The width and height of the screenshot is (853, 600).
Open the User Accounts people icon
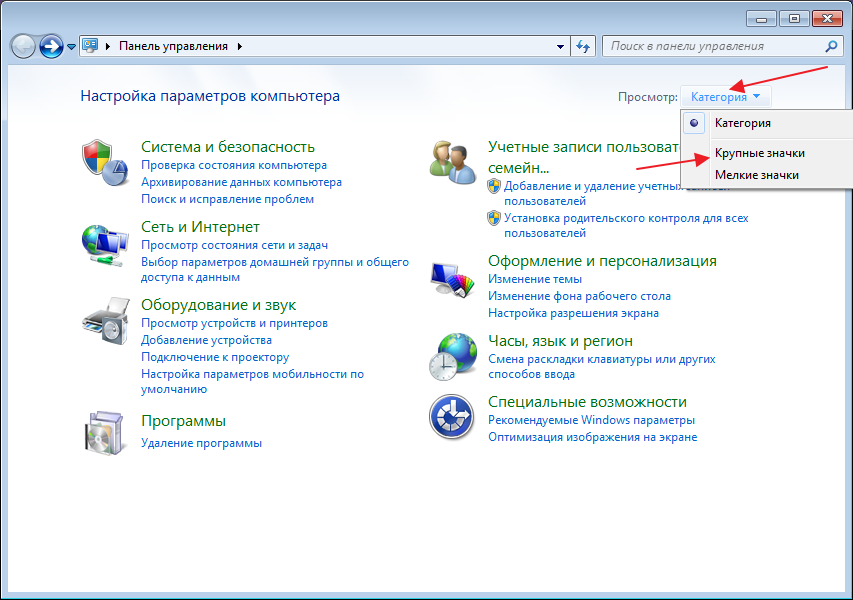(452, 163)
